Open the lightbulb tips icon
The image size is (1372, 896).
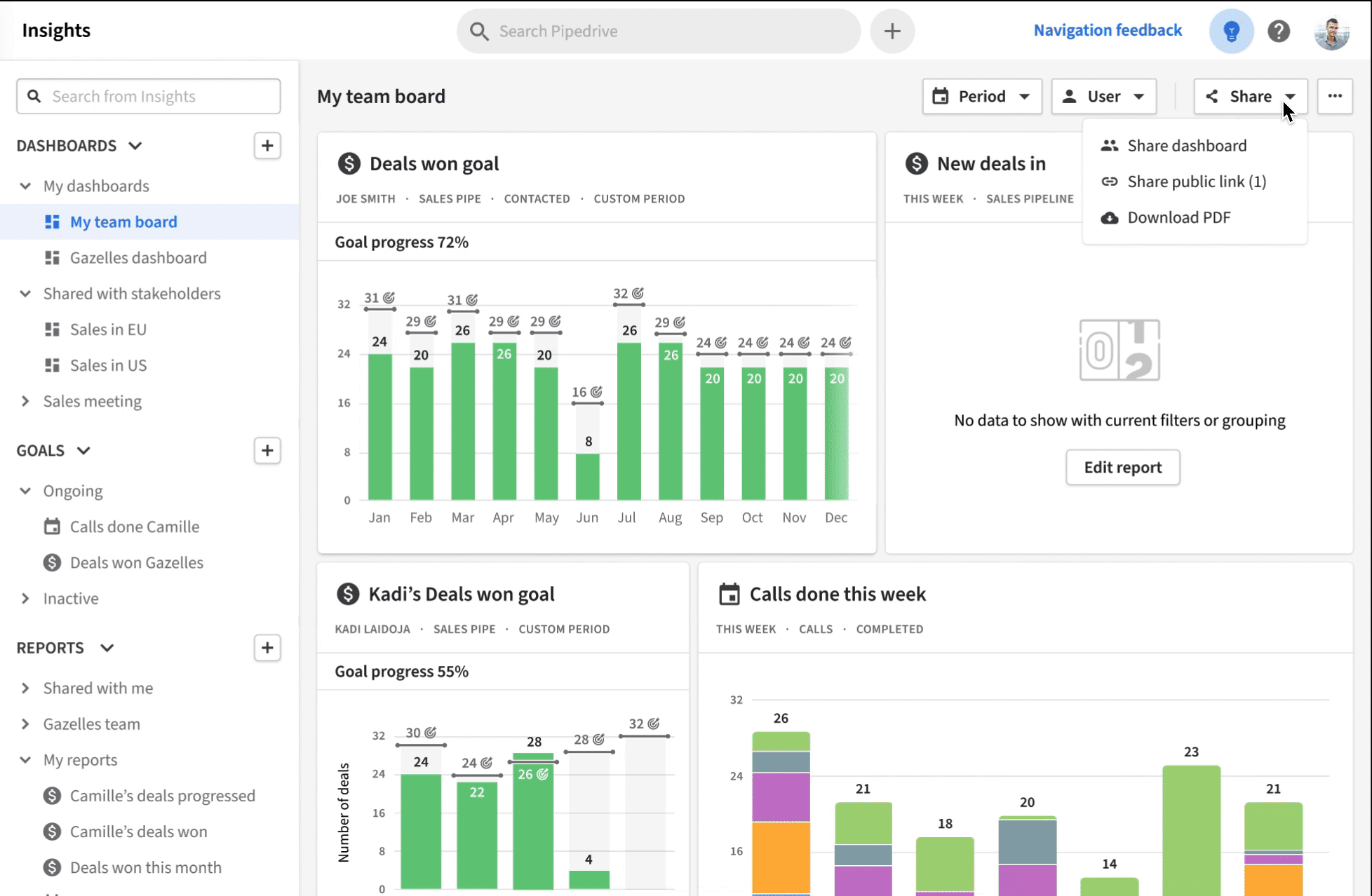pyautogui.click(x=1231, y=31)
